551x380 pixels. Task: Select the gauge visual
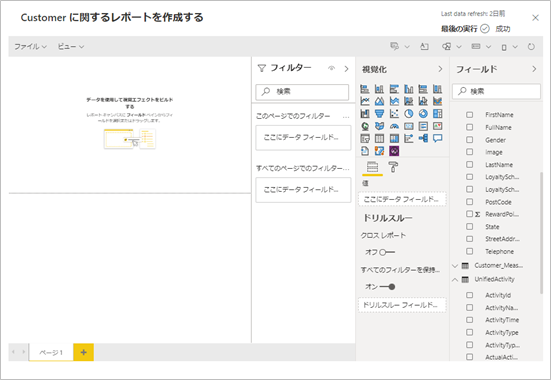(x=394, y=126)
